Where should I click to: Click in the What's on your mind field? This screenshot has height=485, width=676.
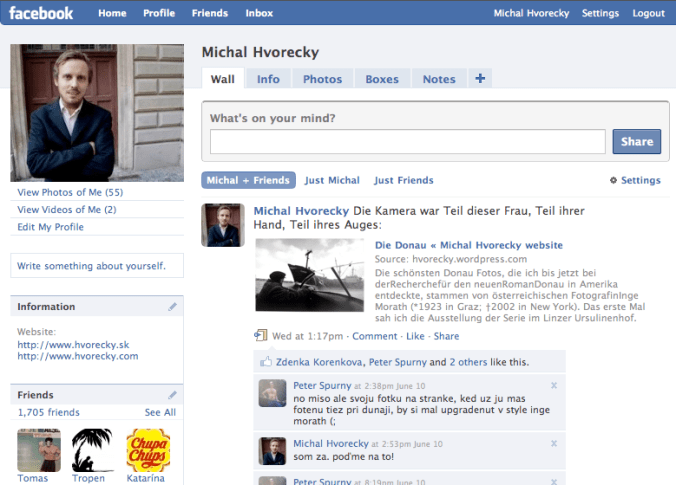click(x=407, y=142)
